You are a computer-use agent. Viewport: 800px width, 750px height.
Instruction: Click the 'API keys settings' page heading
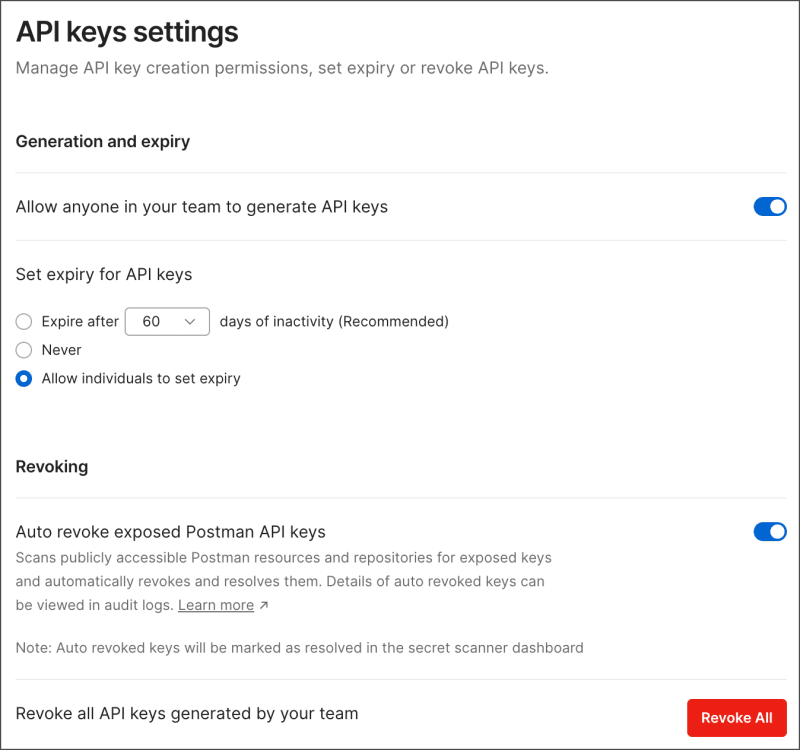[127, 32]
